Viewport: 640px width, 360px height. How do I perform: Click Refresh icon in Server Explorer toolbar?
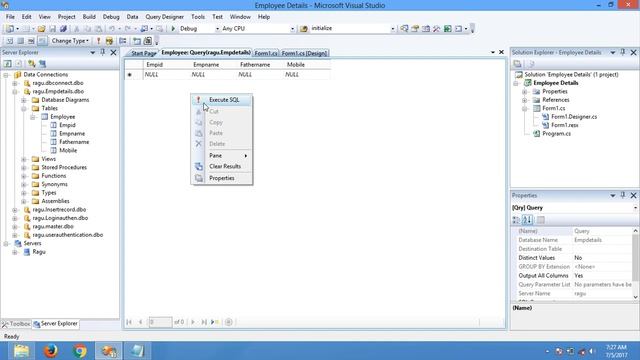tap(7, 64)
